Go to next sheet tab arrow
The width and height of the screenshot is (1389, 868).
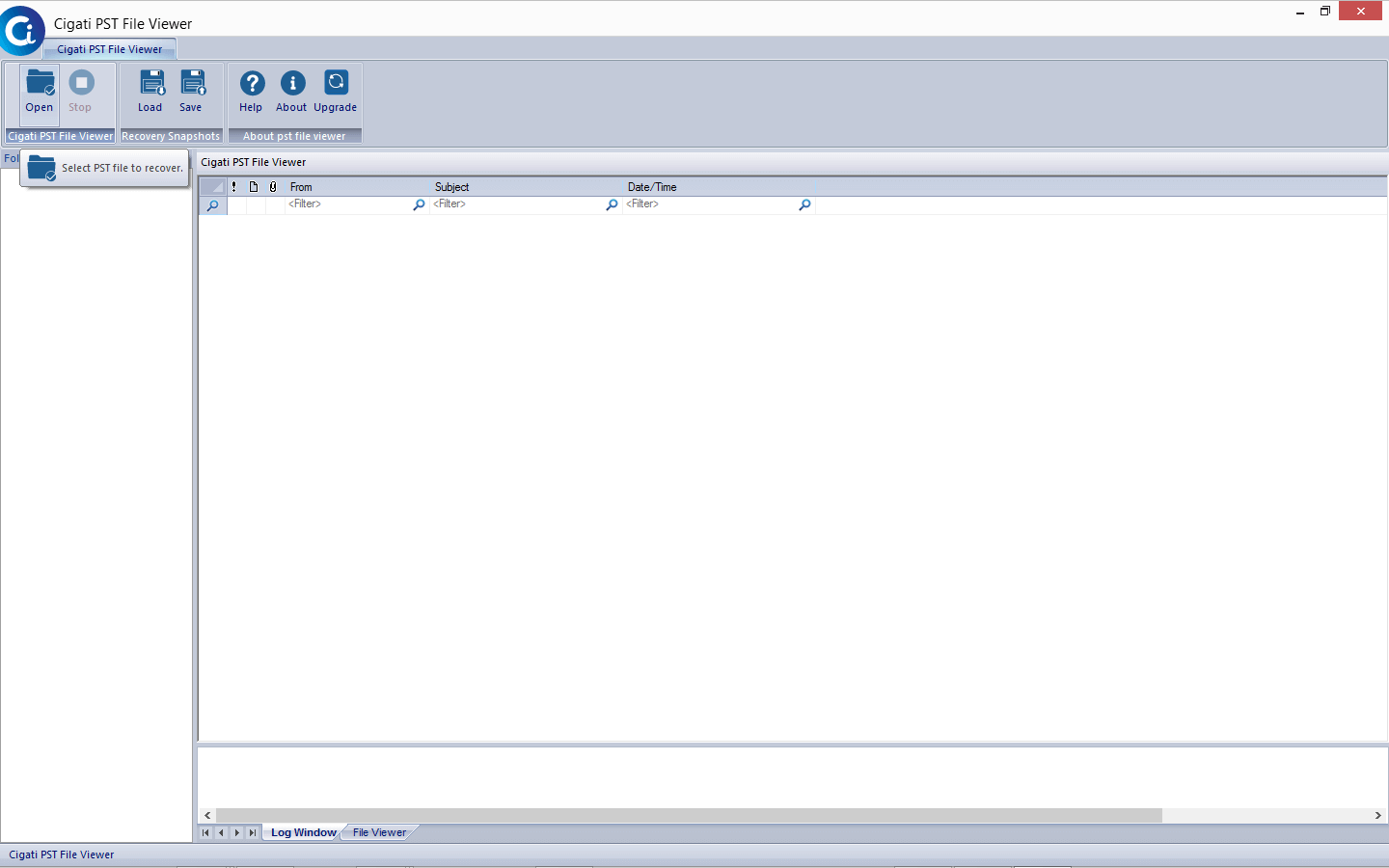[236, 832]
